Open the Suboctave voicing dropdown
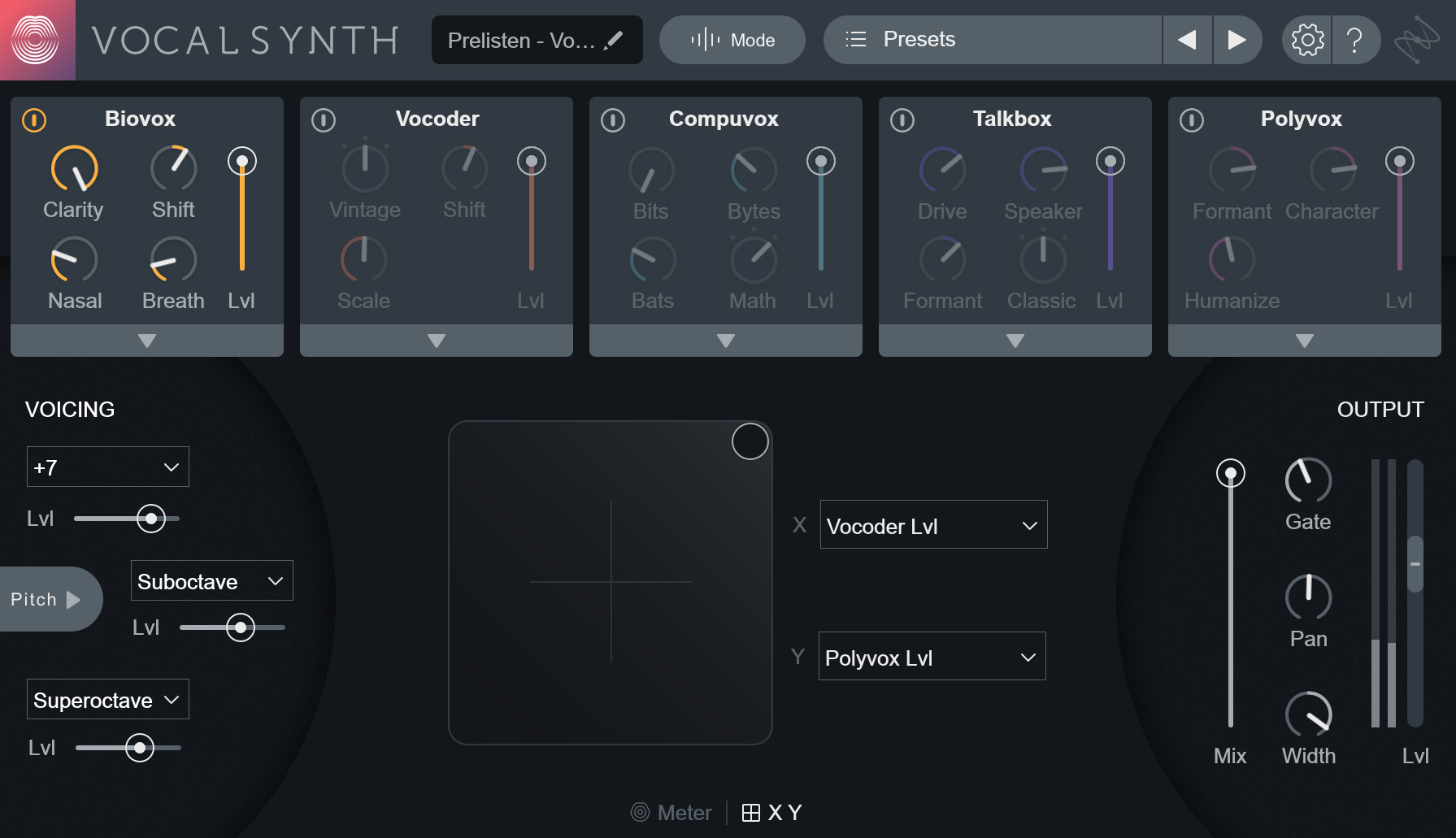 (x=212, y=580)
